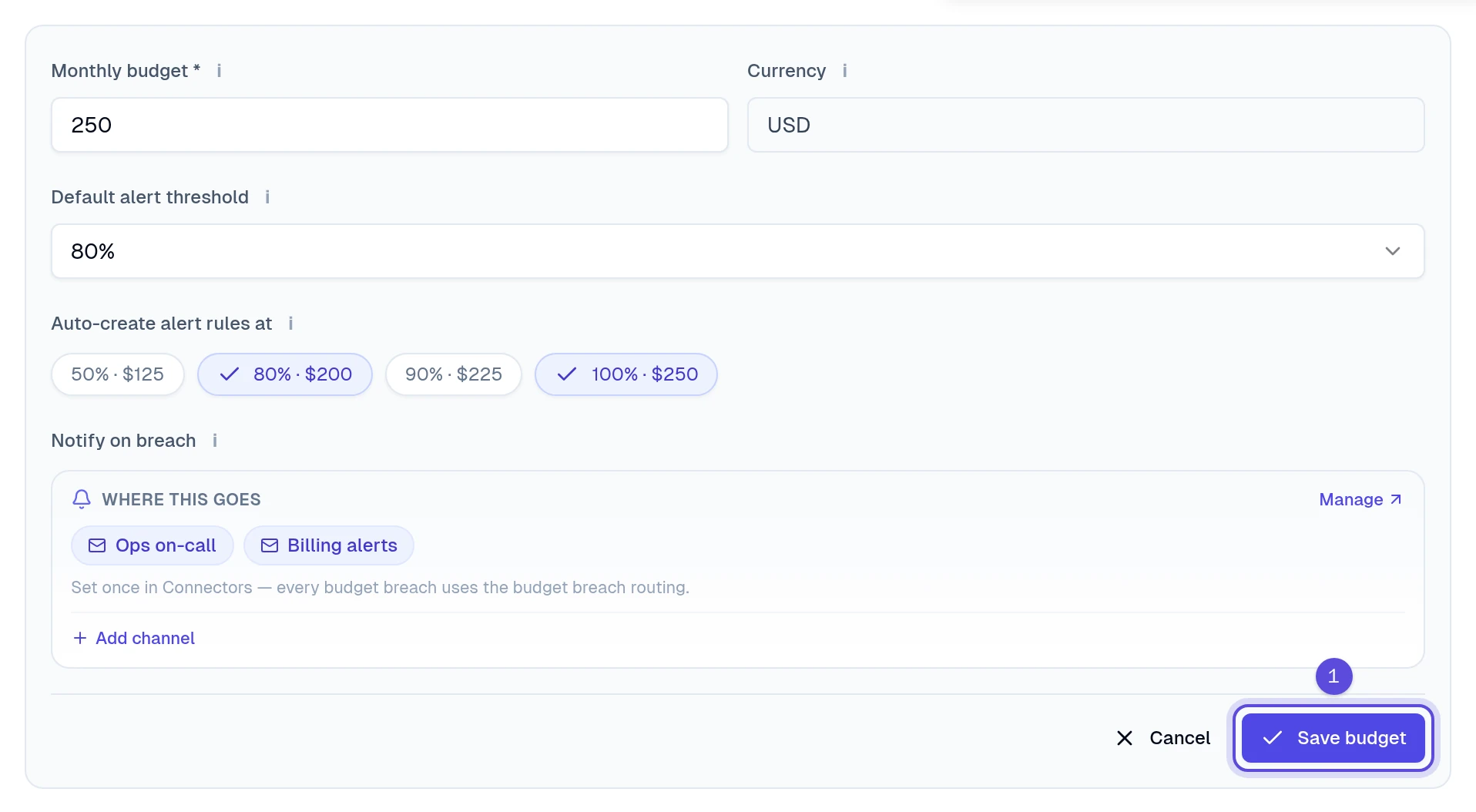
Task: Click the Manage external arrow icon
Action: 1395,499
